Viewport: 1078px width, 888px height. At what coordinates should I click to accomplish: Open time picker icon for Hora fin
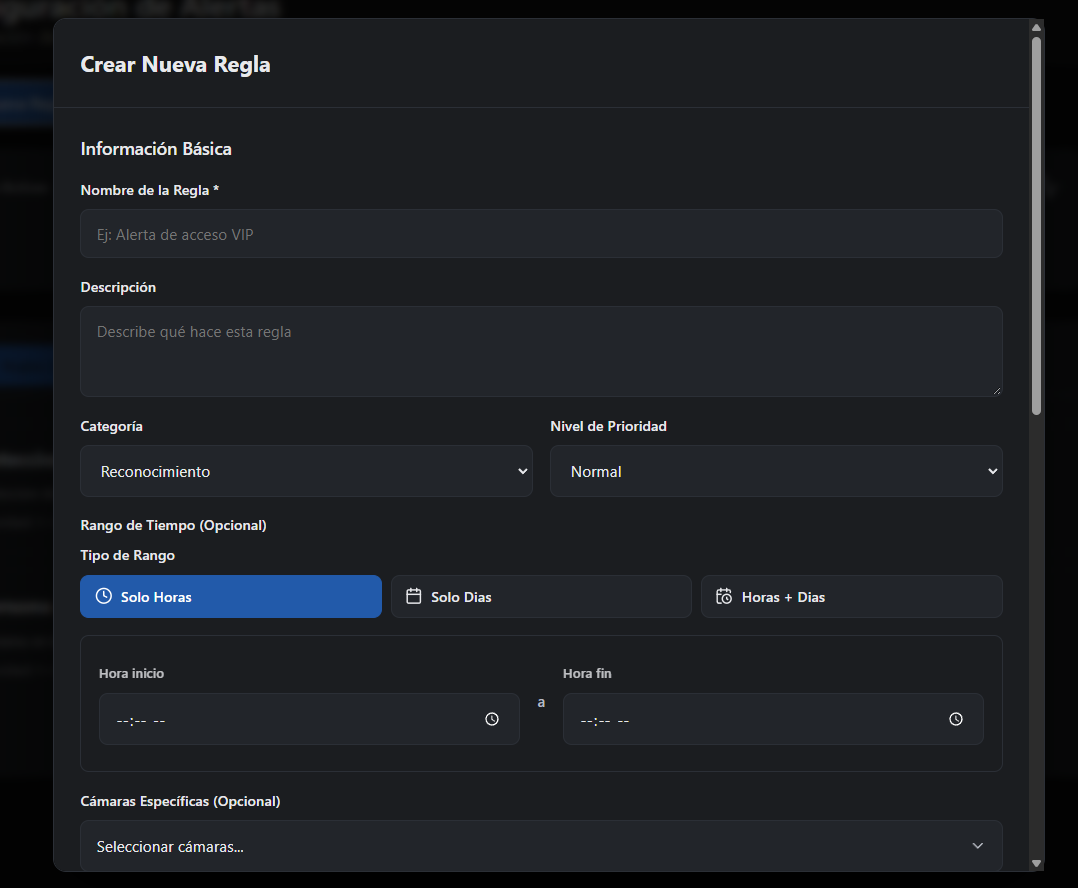(x=956, y=719)
